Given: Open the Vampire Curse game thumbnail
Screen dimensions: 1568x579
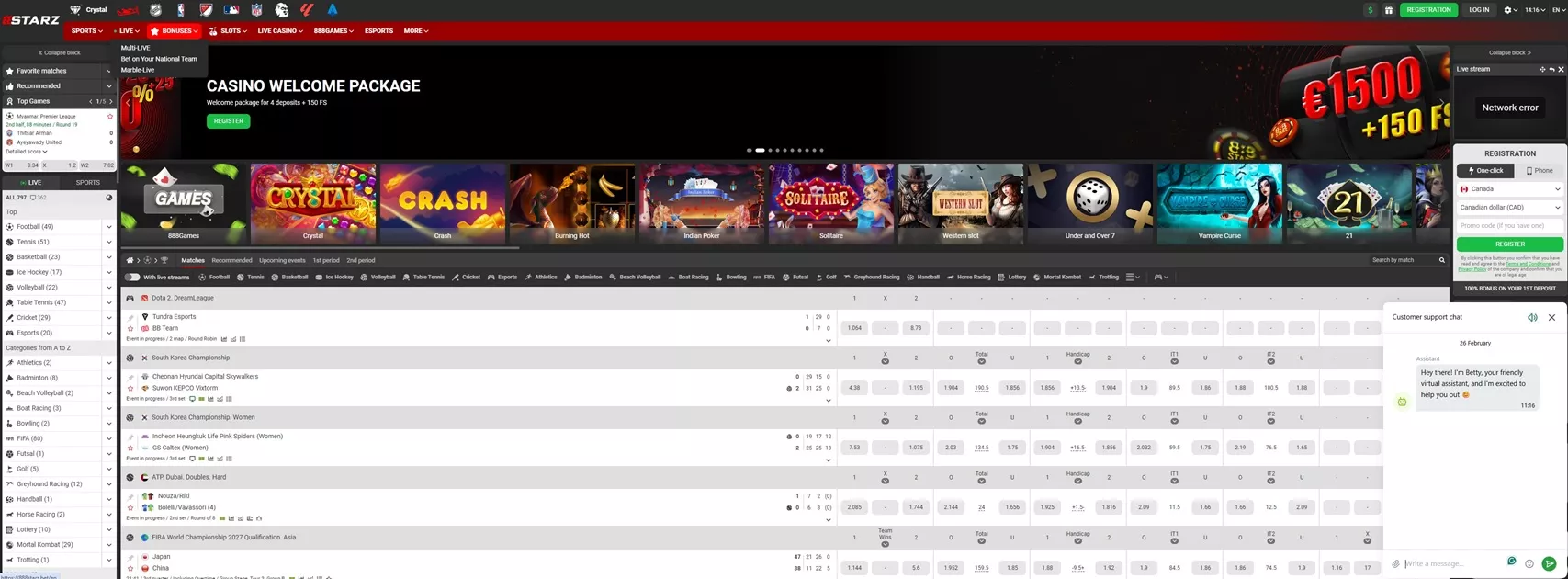Looking at the screenshot, I should pyautogui.click(x=1219, y=202).
